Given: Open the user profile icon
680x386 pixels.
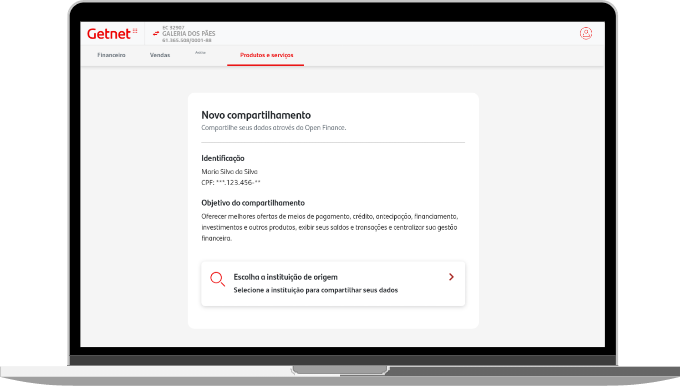Looking at the screenshot, I should (x=586, y=33).
